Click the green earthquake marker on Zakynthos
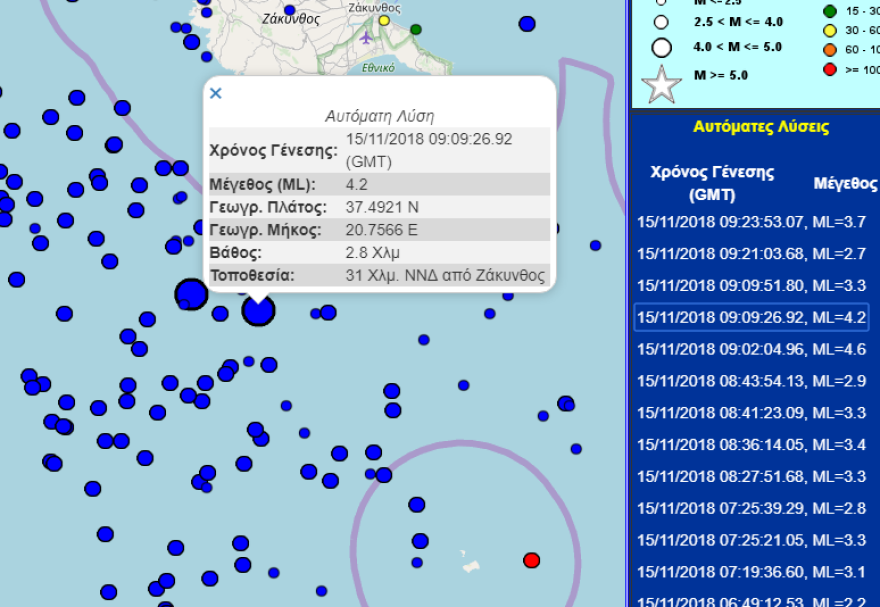 click(x=416, y=29)
